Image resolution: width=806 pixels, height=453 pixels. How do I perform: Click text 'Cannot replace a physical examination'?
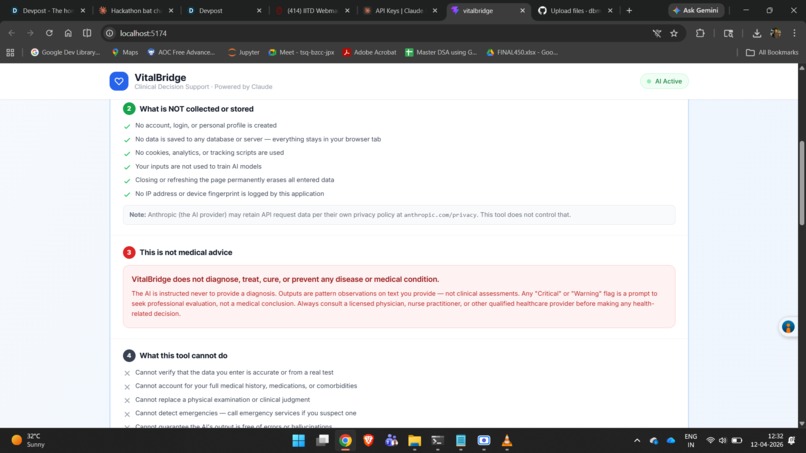click(223, 400)
